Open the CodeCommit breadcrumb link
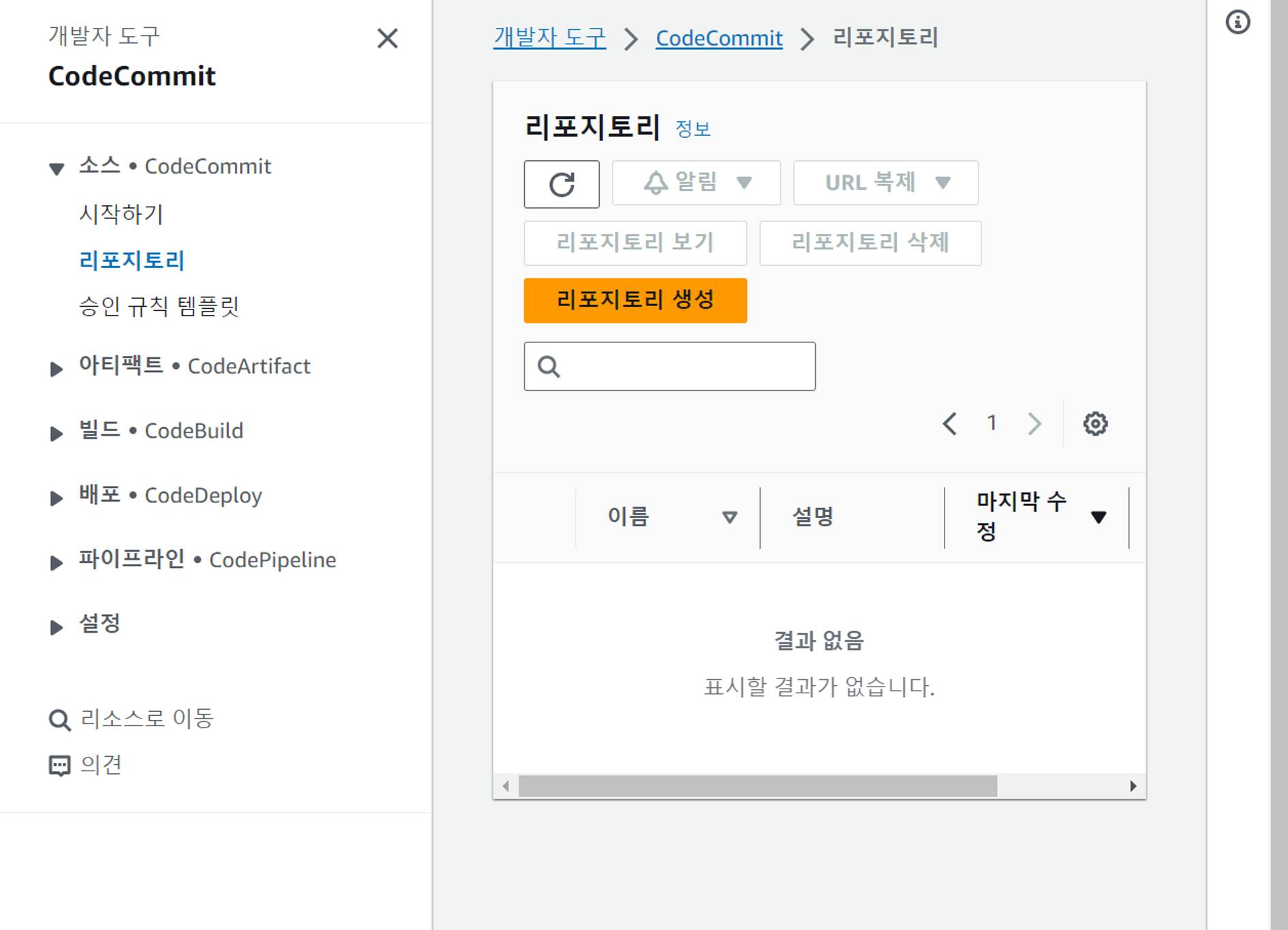The height and width of the screenshot is (930, 1288). (x=719, y=38)
